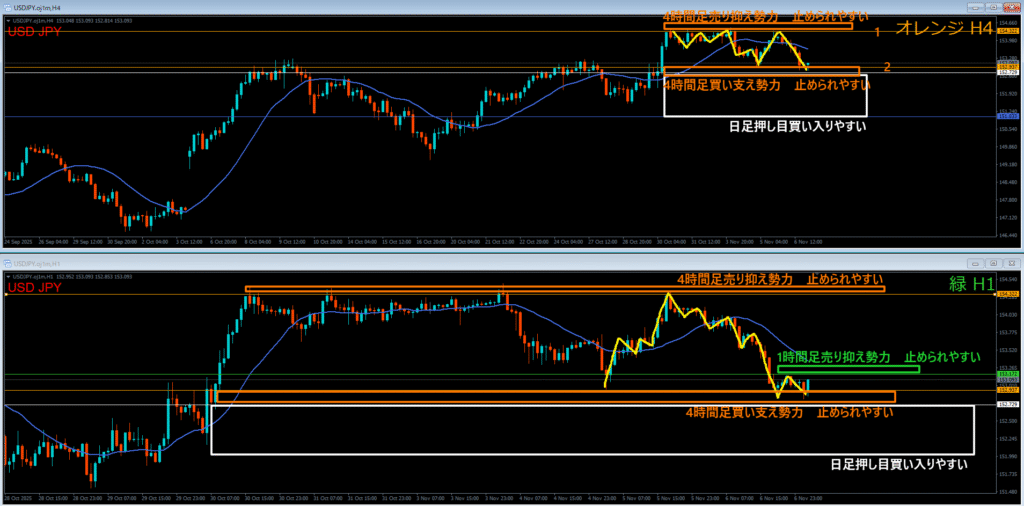This screenshot has height=506, width=1024.
Task: Expand the arrow beside the USDJPY.oj1m,H4 chart header
Action: coord(7,21)
